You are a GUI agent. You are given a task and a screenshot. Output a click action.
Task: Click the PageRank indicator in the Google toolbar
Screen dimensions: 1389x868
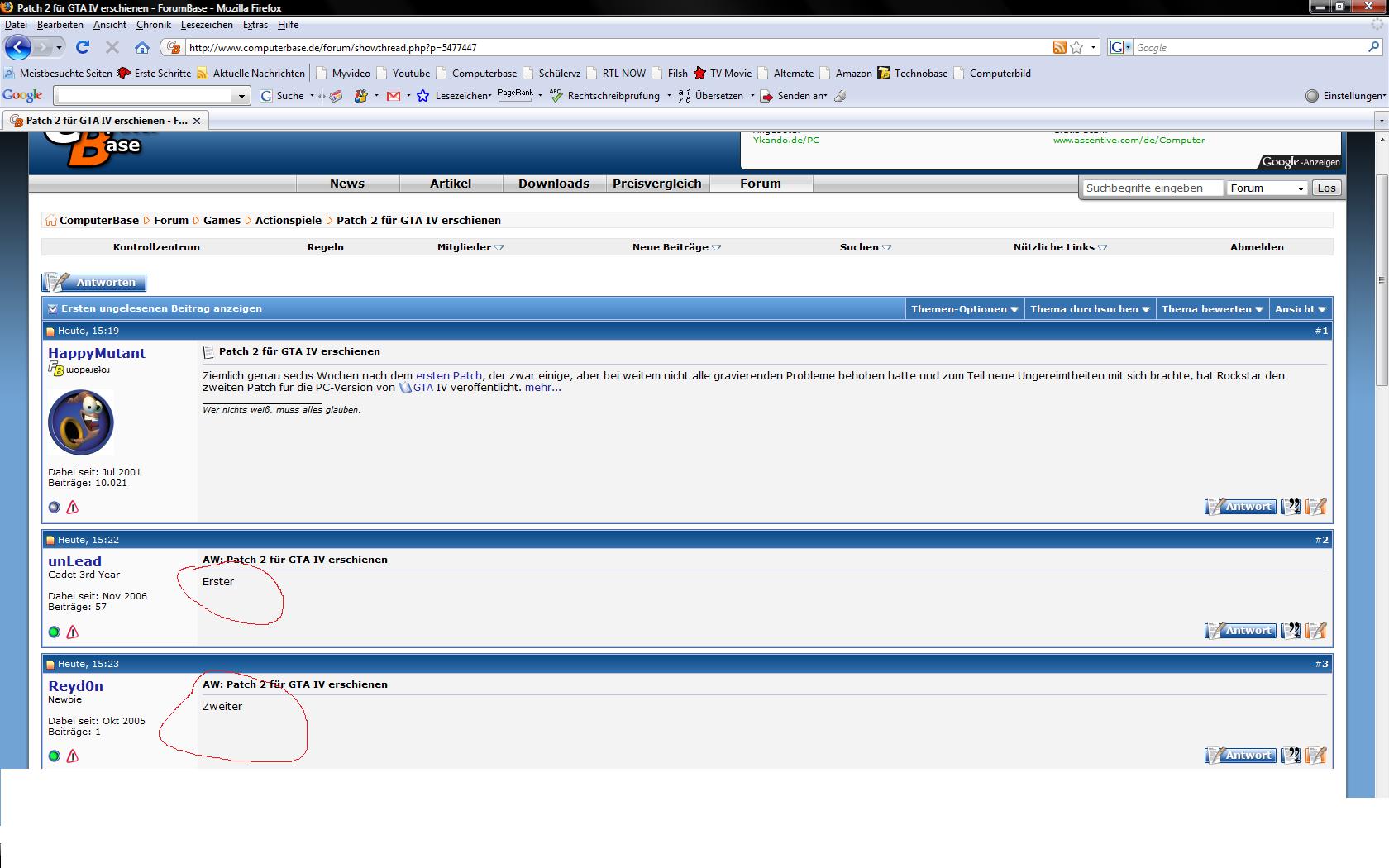pos(515,94)
